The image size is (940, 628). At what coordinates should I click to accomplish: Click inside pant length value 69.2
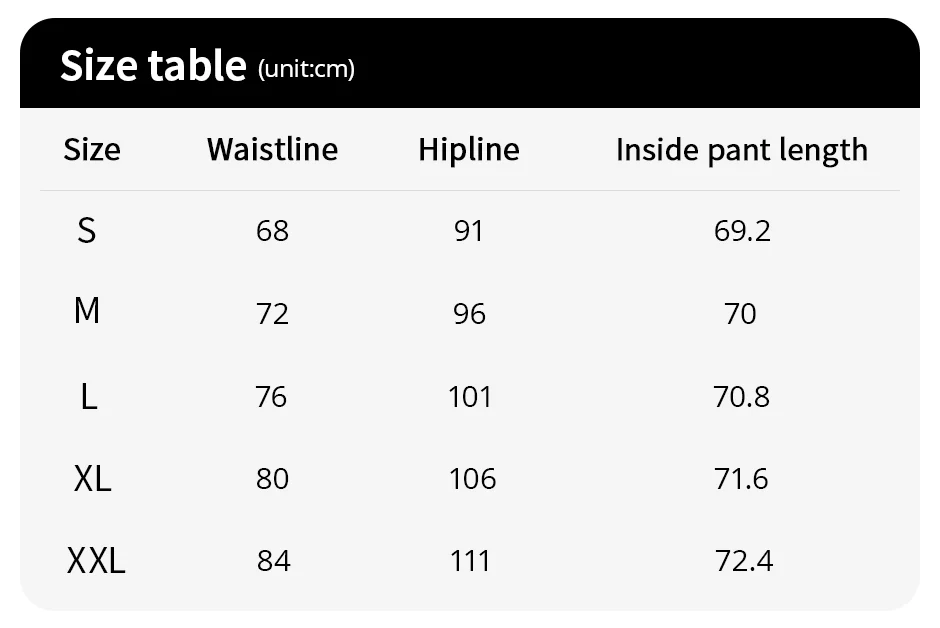tap(742, 232)
